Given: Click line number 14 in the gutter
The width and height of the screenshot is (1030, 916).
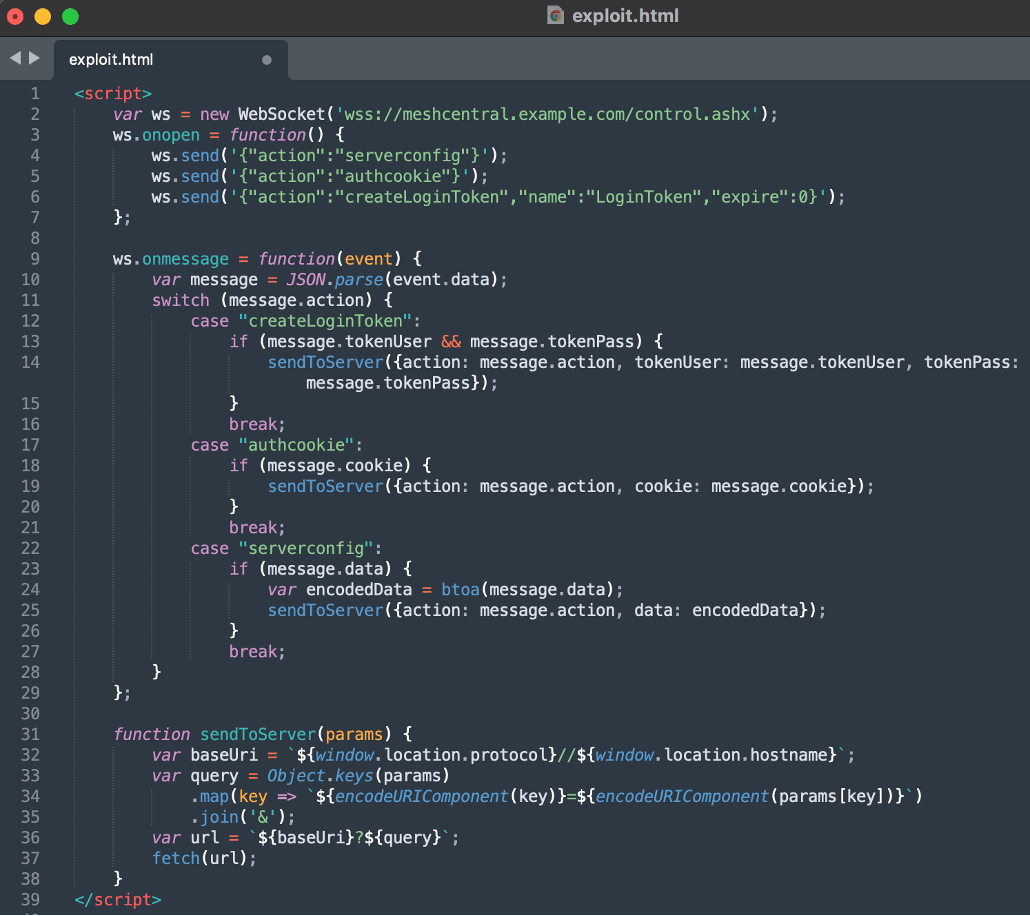Looking at the screenshot, I should pyautogui.click(x=30, y=362).
